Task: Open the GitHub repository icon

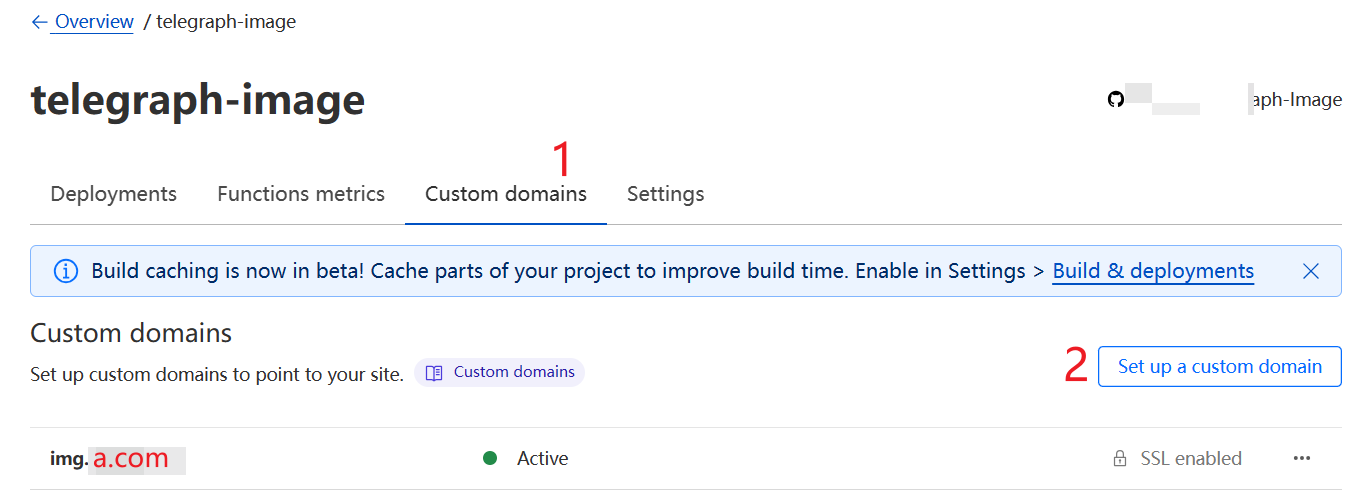Action: coord(1115,100)
